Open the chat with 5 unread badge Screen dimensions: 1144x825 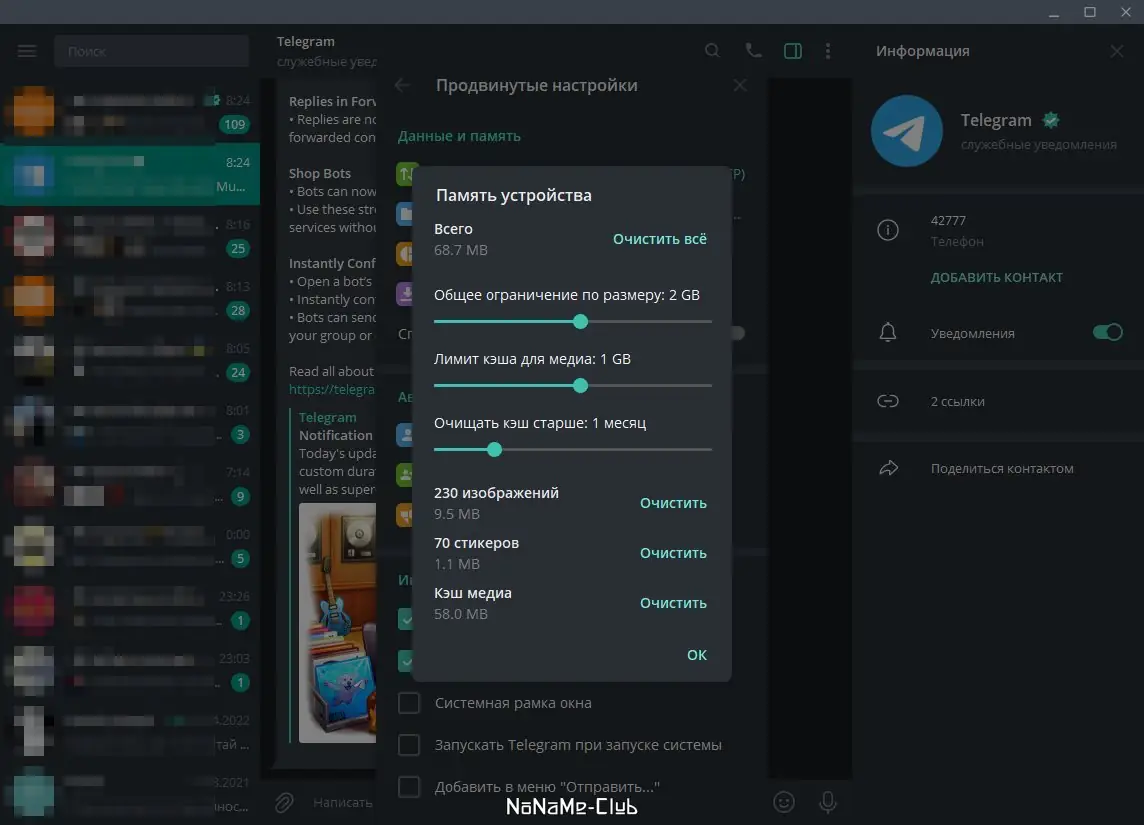pyautogui.click(x=130, y=546)
